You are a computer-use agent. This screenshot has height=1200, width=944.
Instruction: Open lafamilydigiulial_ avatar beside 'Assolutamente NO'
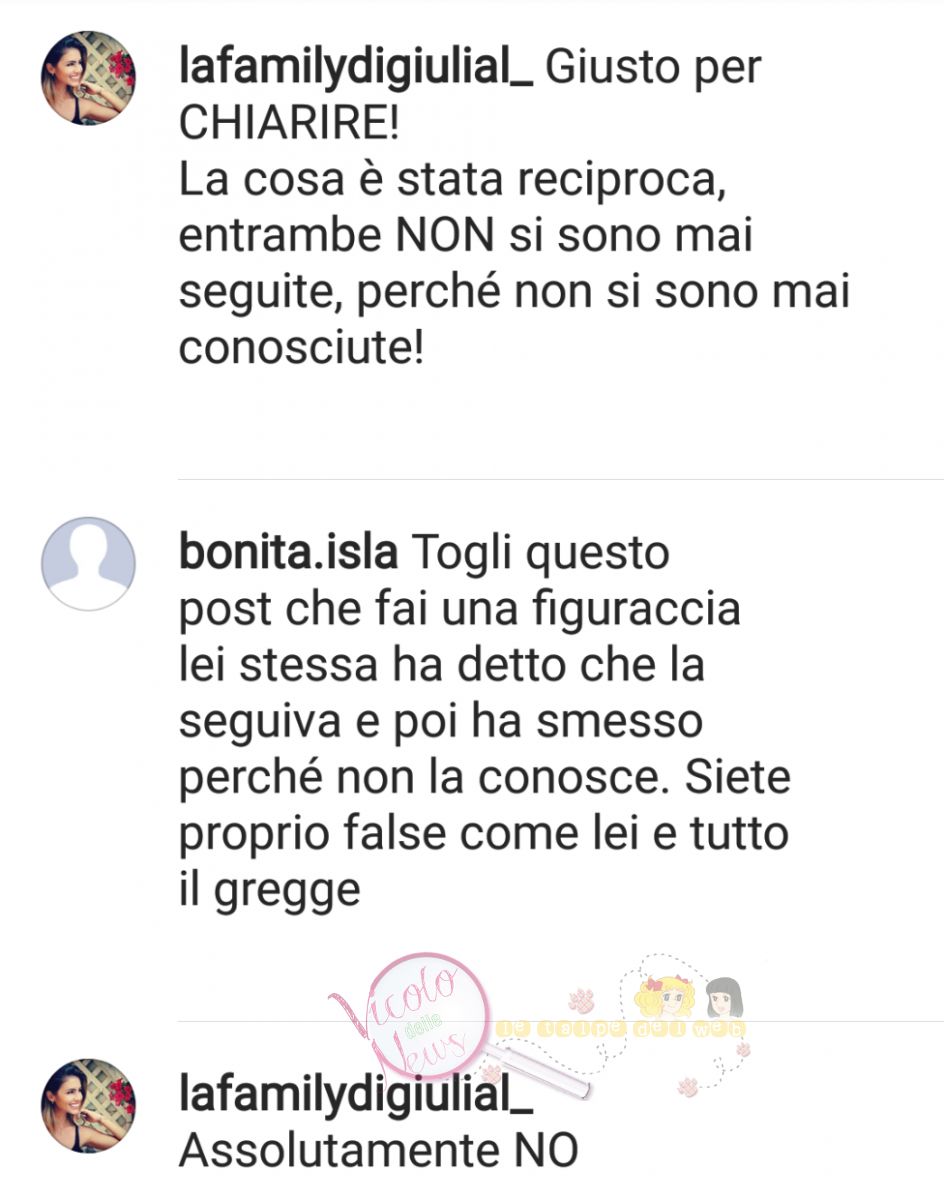coord(88,1106)
